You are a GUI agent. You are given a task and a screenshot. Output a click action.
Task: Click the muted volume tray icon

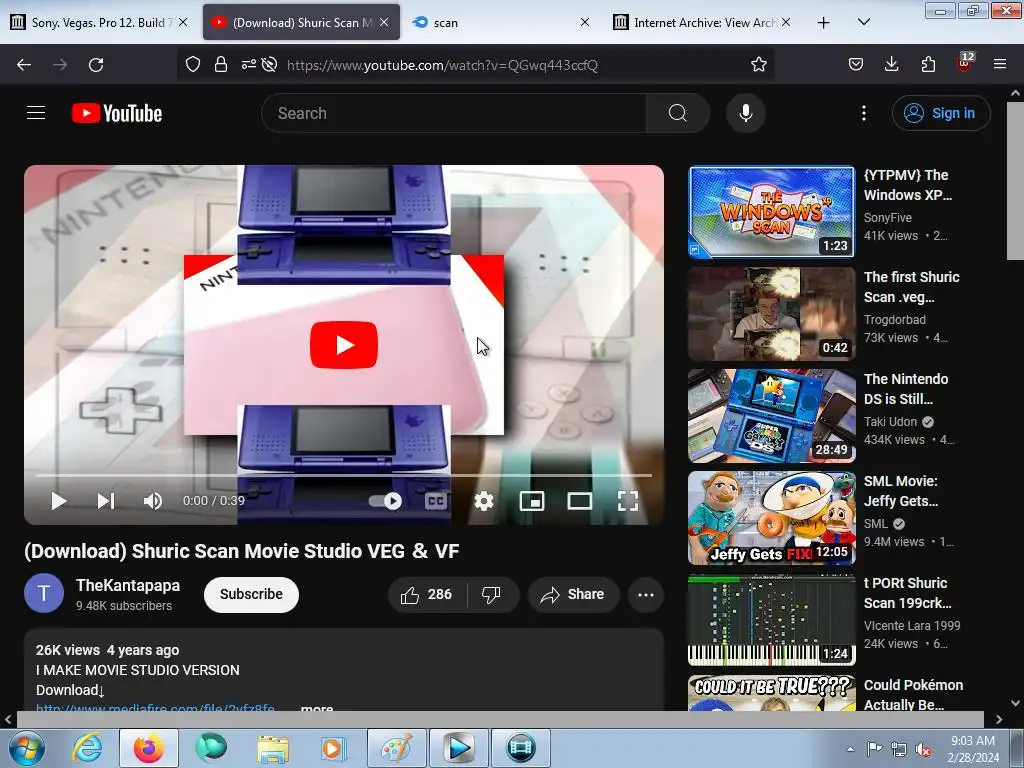[923, 749]
